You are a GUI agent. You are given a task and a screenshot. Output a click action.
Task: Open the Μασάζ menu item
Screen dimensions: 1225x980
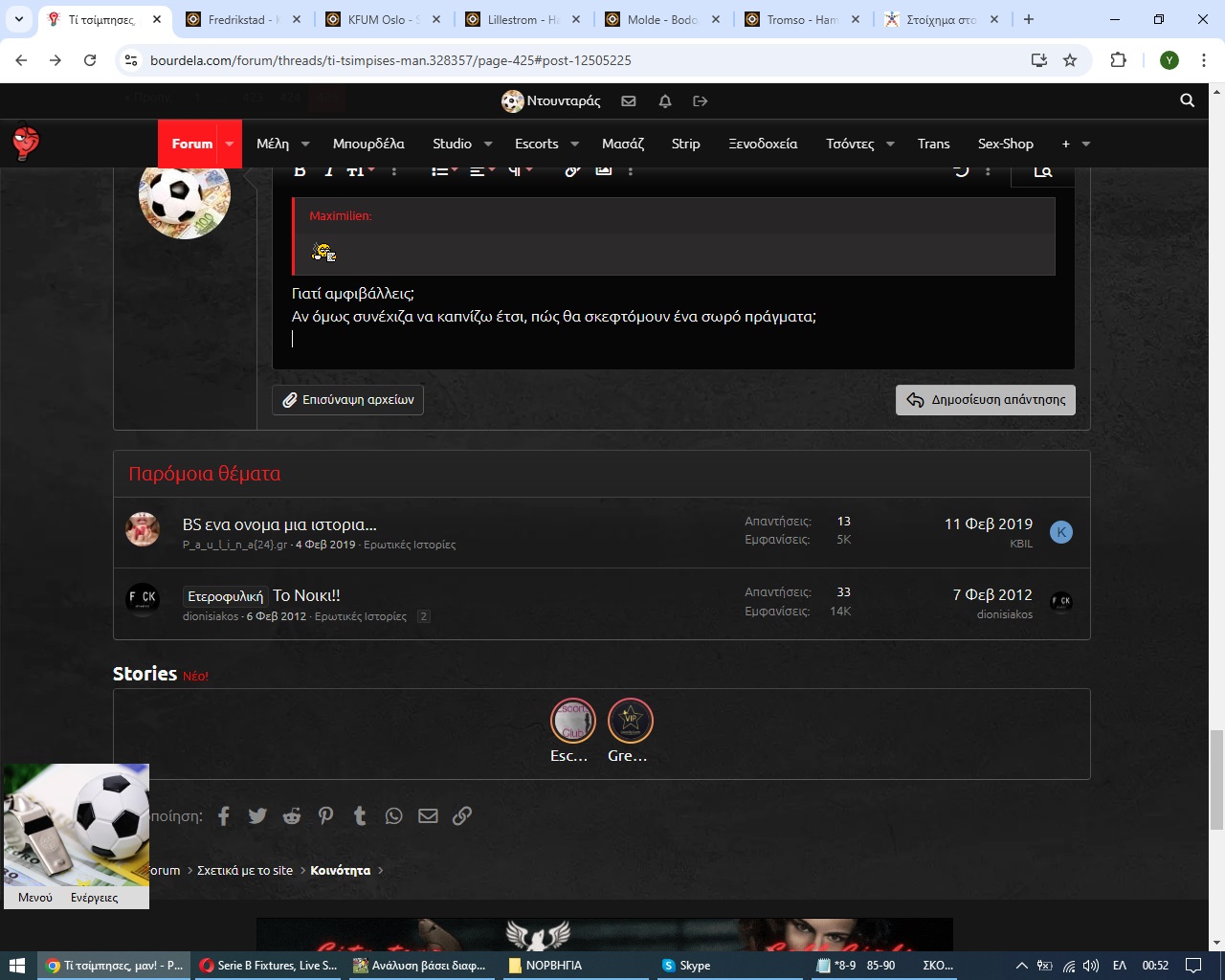coord(623,144)
